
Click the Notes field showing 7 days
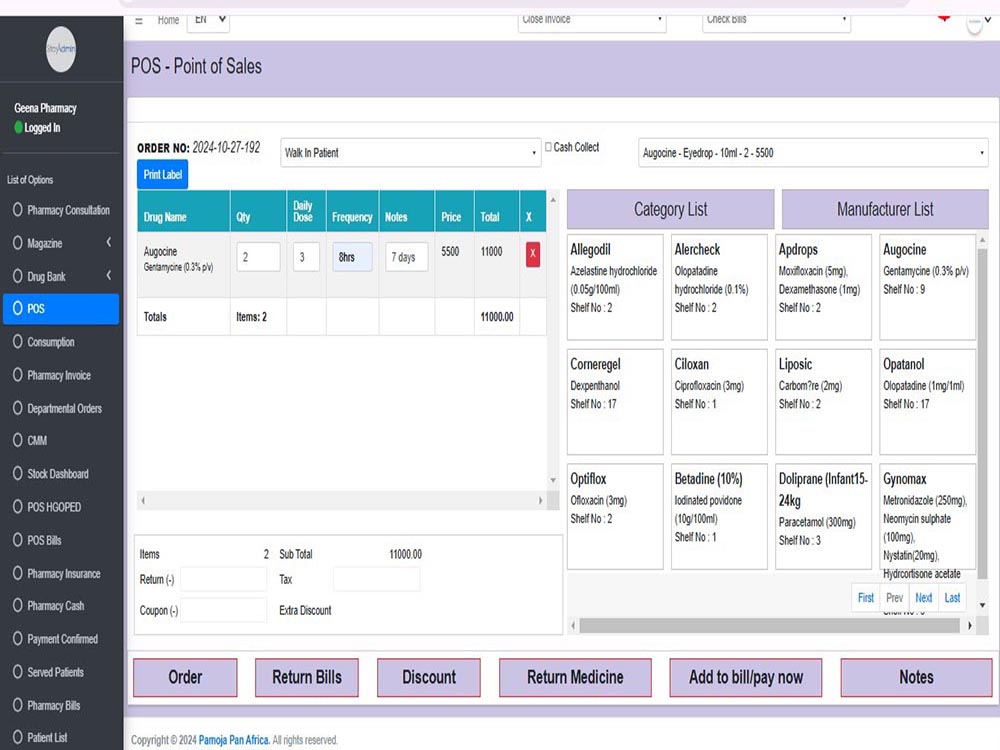pyautogui.click(x=406, y=257)
